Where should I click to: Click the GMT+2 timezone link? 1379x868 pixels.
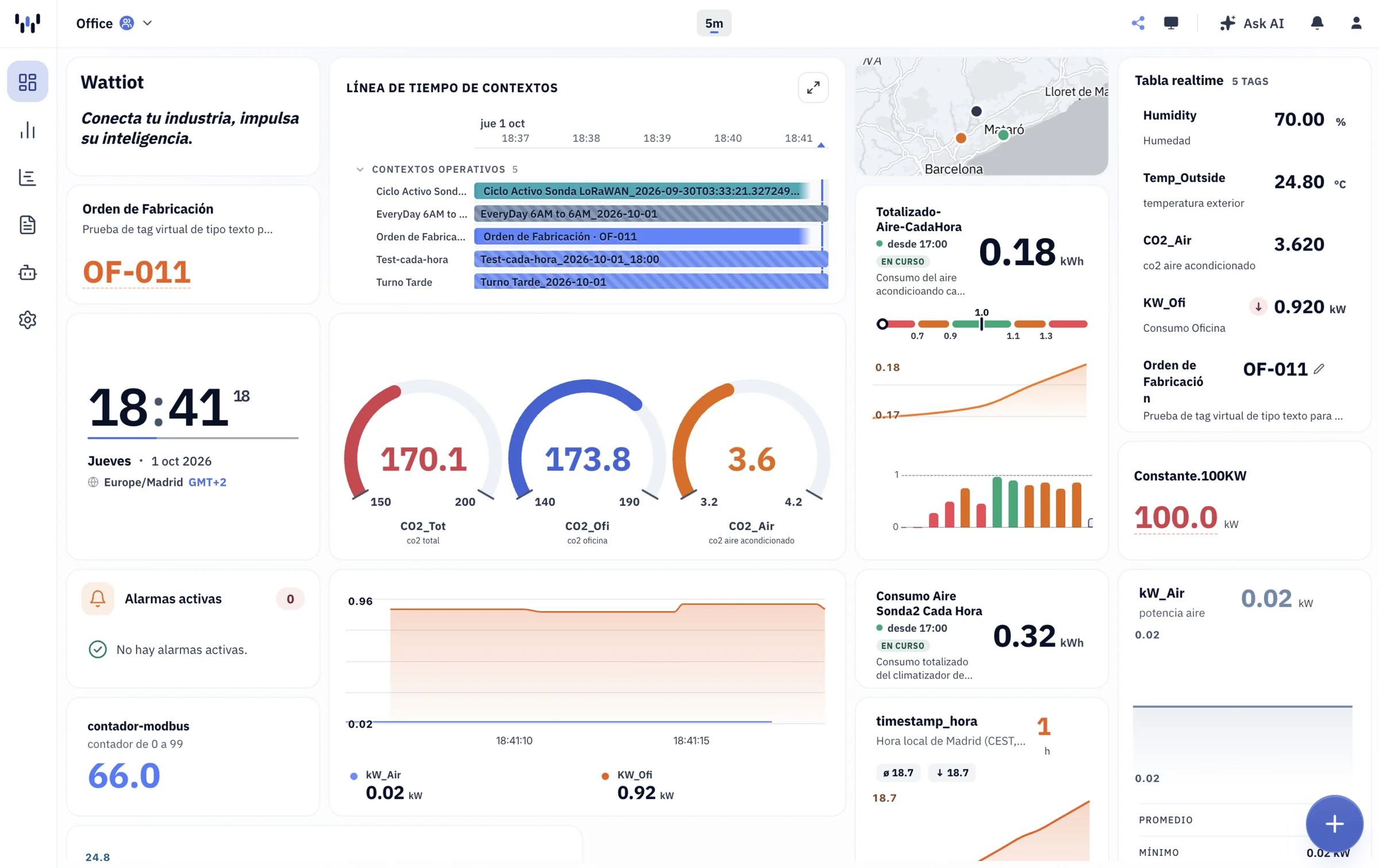pos(207,482)
